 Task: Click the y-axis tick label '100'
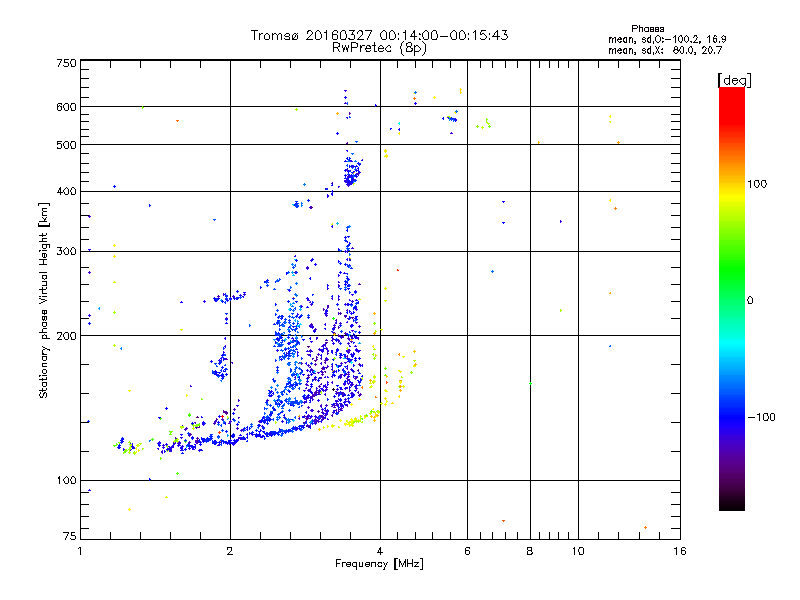[x=67, y=481]
